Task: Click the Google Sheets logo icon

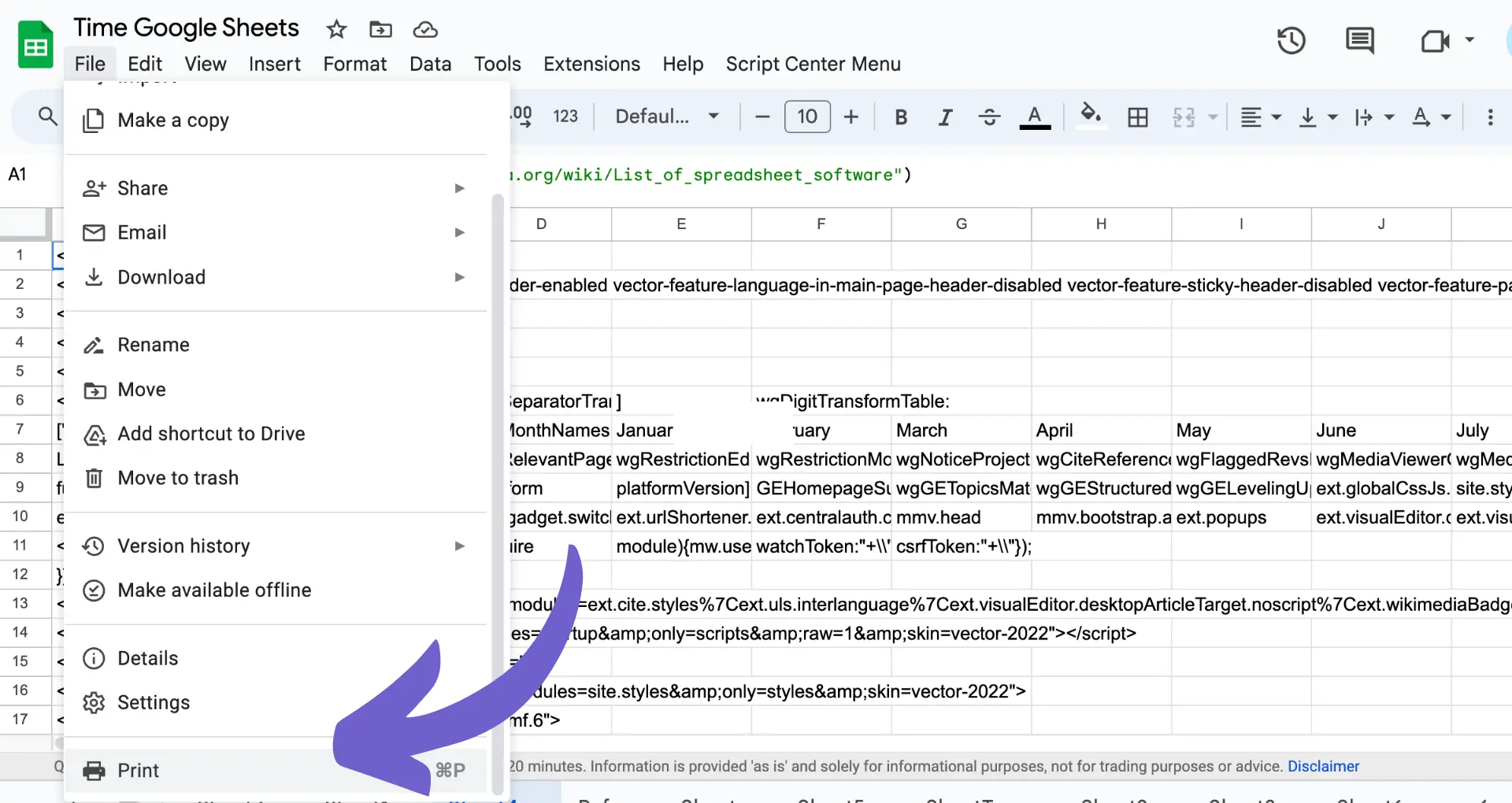Action: [35, 46]
